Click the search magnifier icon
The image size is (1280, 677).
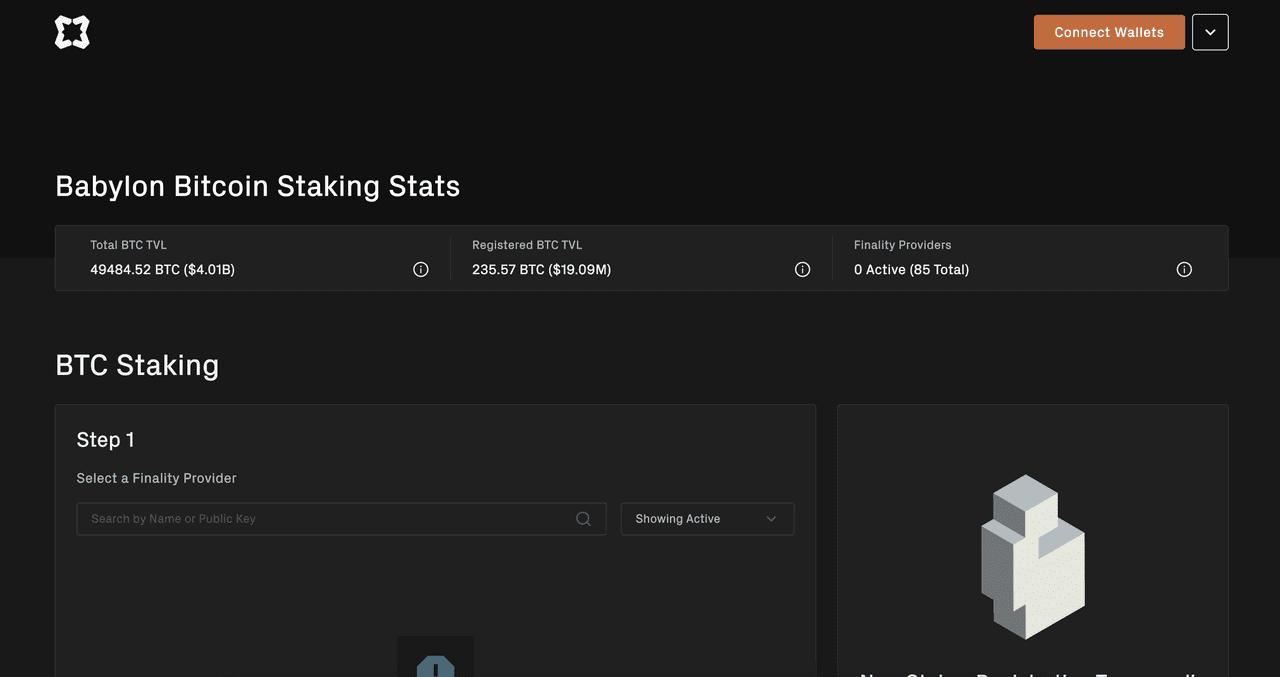click(584, 519)
